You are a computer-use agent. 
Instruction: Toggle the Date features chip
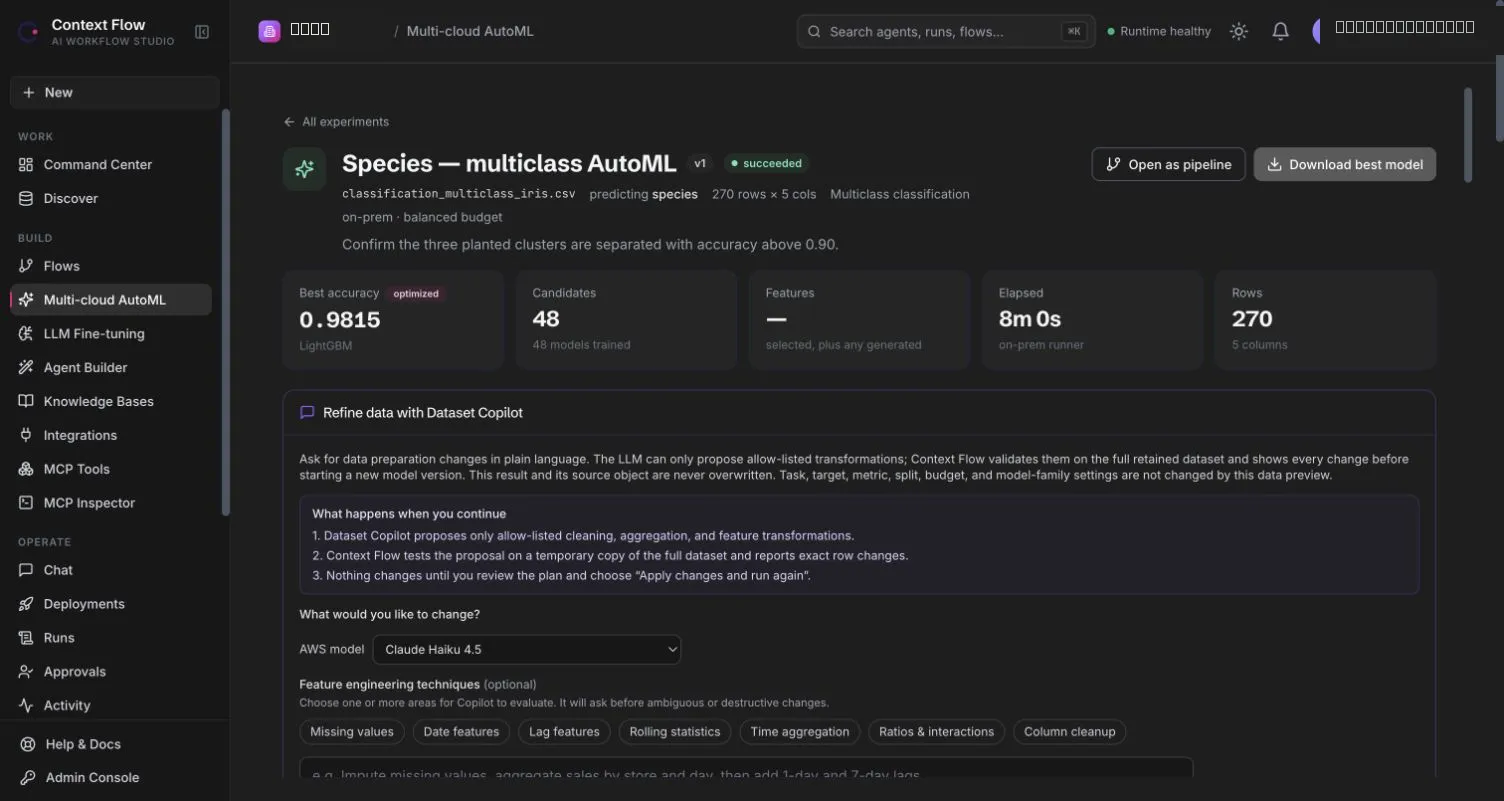click(461, 732)
